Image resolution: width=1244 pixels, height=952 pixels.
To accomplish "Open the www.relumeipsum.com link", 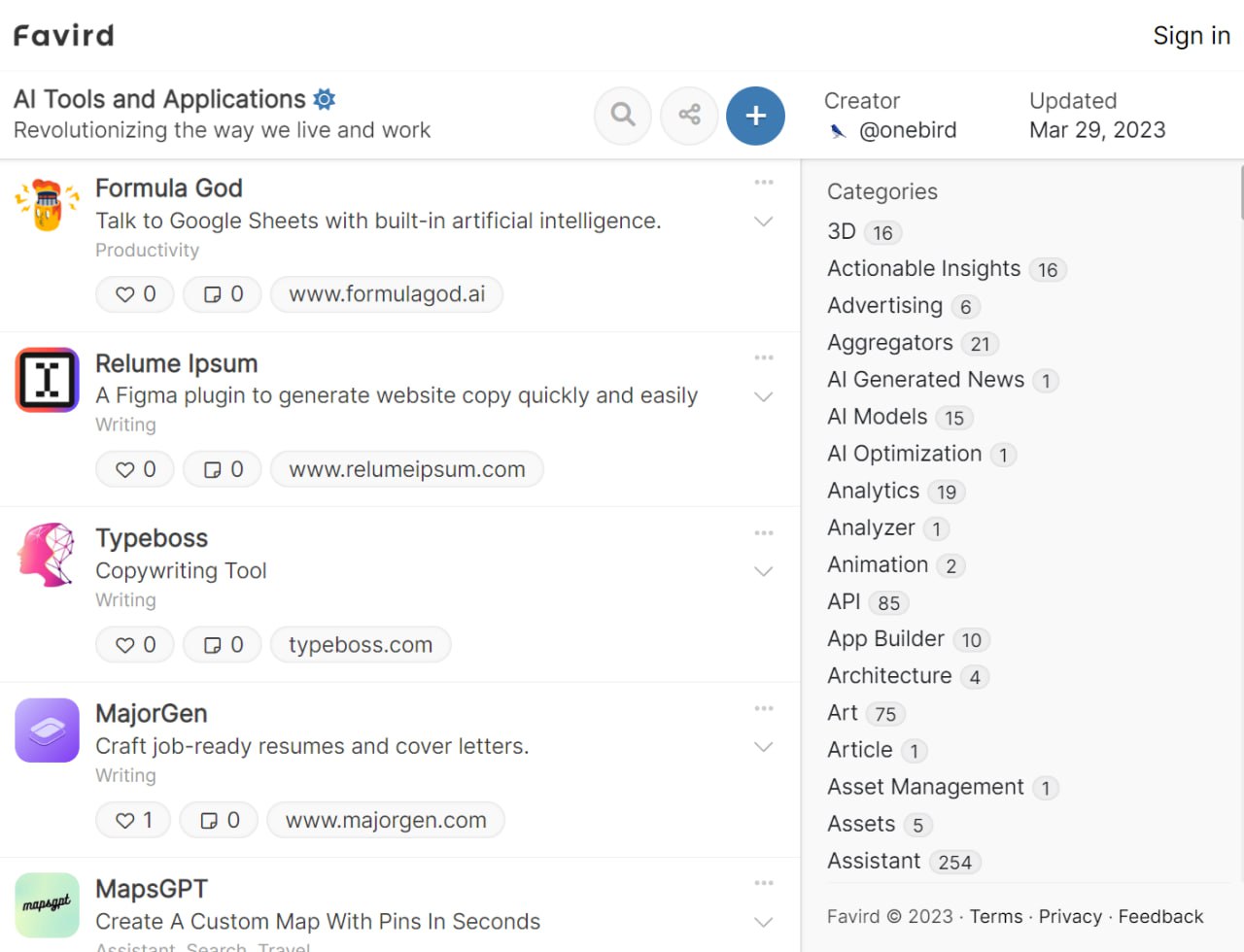I will tap(407, 469).
